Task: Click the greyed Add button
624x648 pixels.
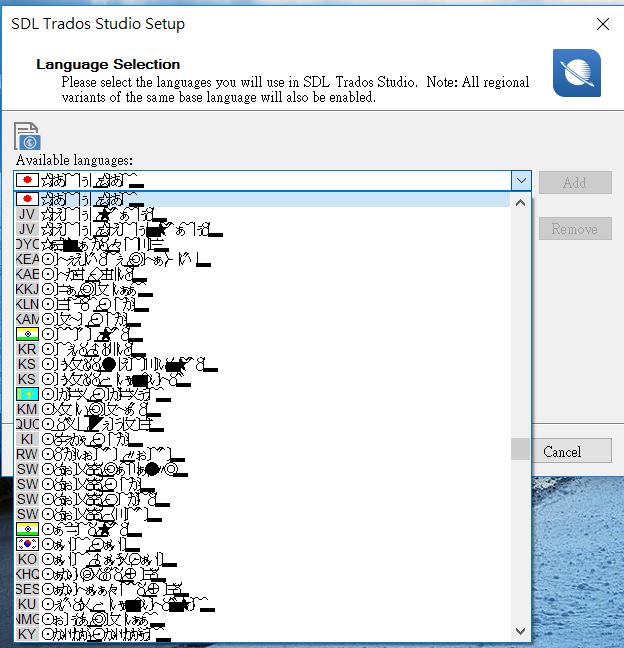Action: coord(575,182)
